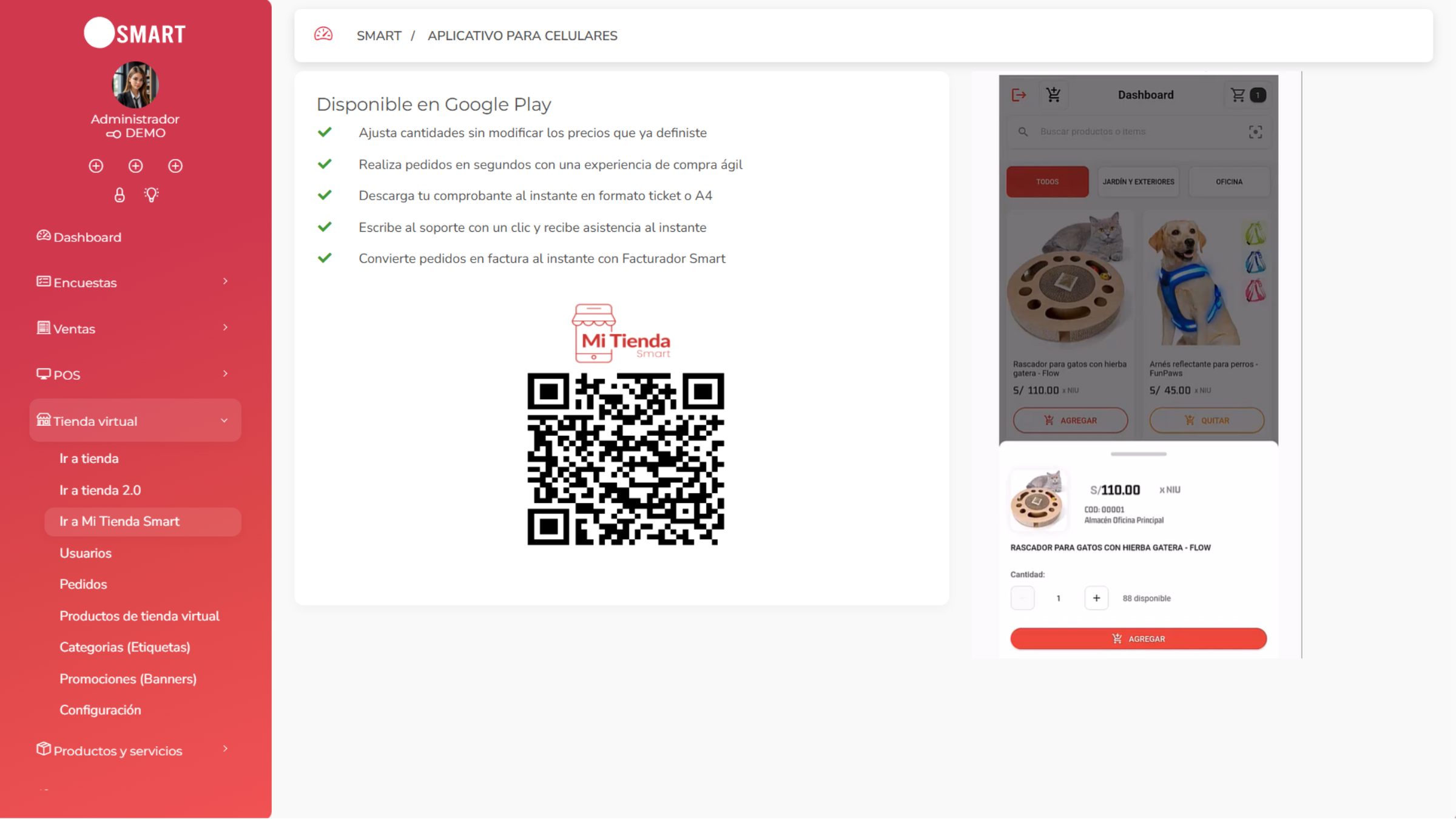Expand the POS menu chevron
1456x819 pixels.
[225, 374]
